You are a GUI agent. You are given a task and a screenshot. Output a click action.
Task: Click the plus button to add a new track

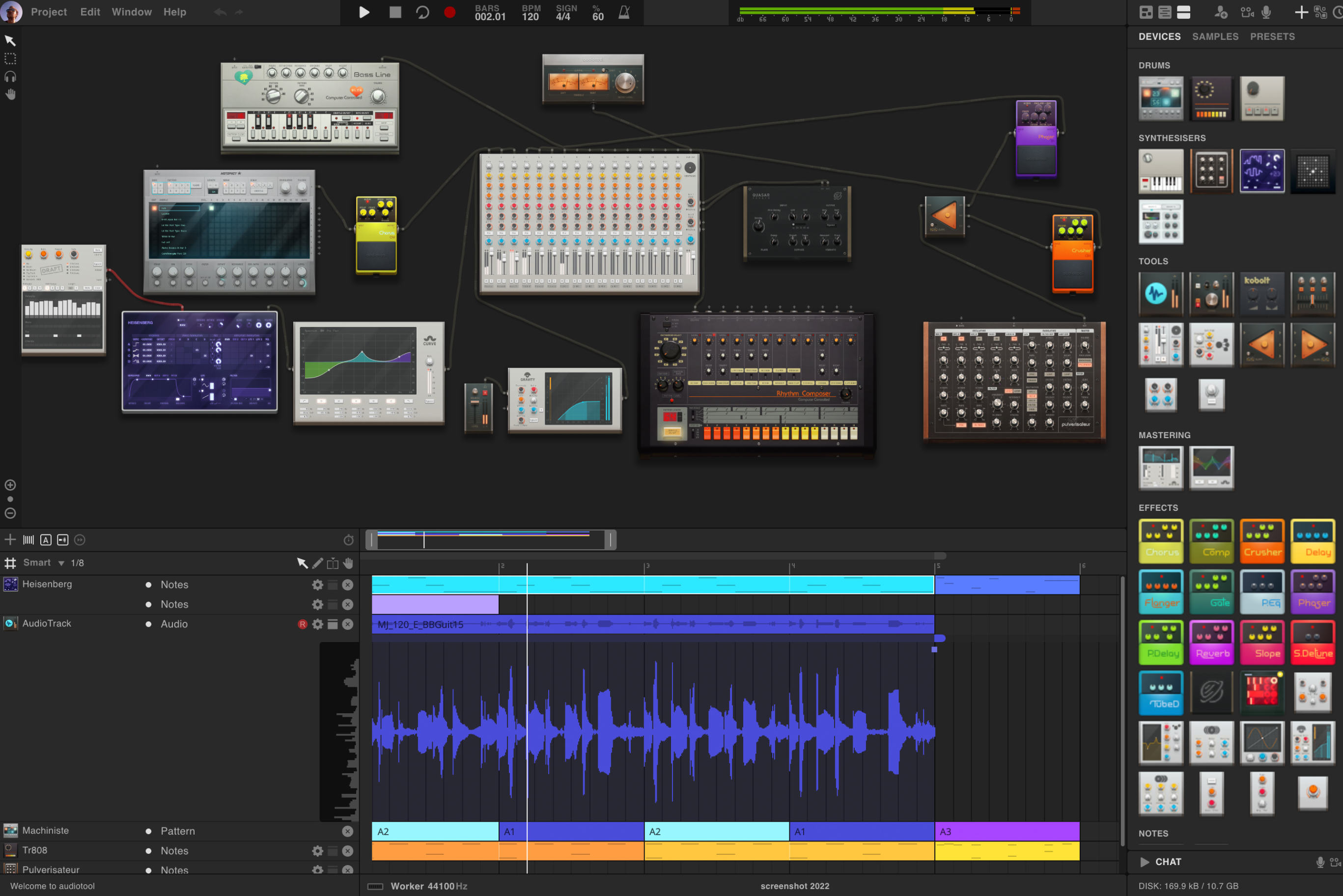coord(10,539)
